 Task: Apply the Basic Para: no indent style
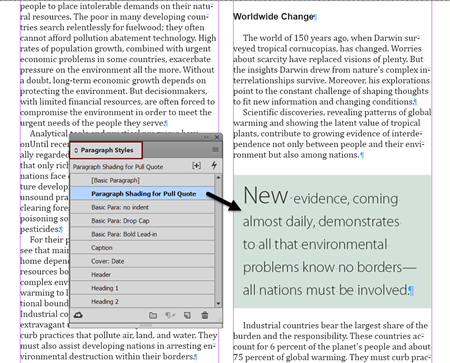(142, 207)
